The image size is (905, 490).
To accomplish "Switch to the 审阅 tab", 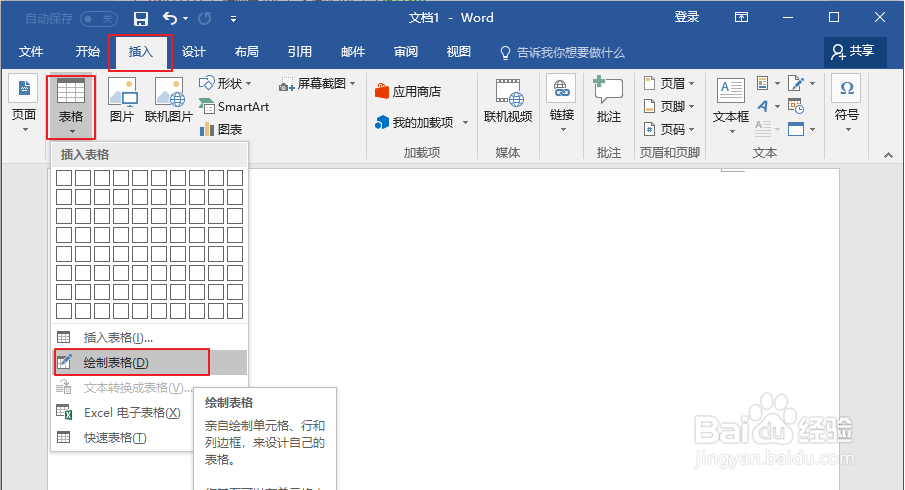I will [406, 52].
